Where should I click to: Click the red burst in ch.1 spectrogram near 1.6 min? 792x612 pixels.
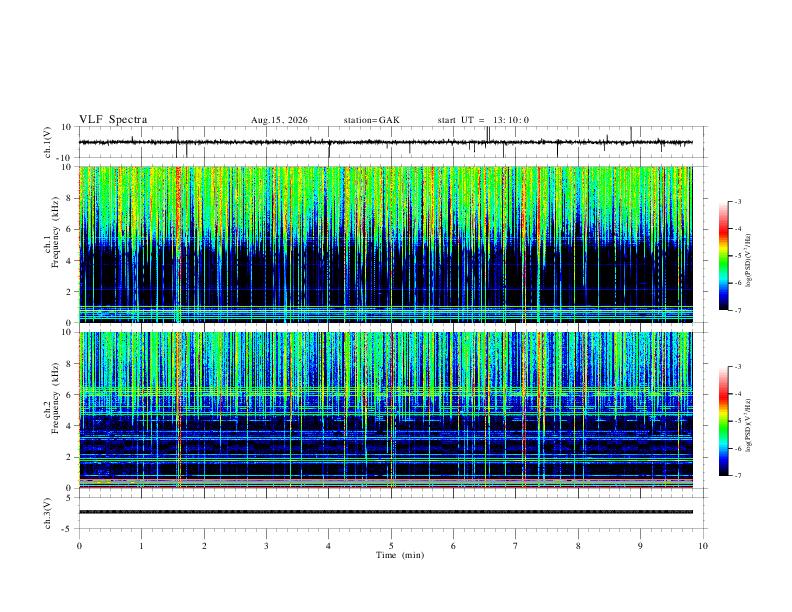(x=178, y=244)
